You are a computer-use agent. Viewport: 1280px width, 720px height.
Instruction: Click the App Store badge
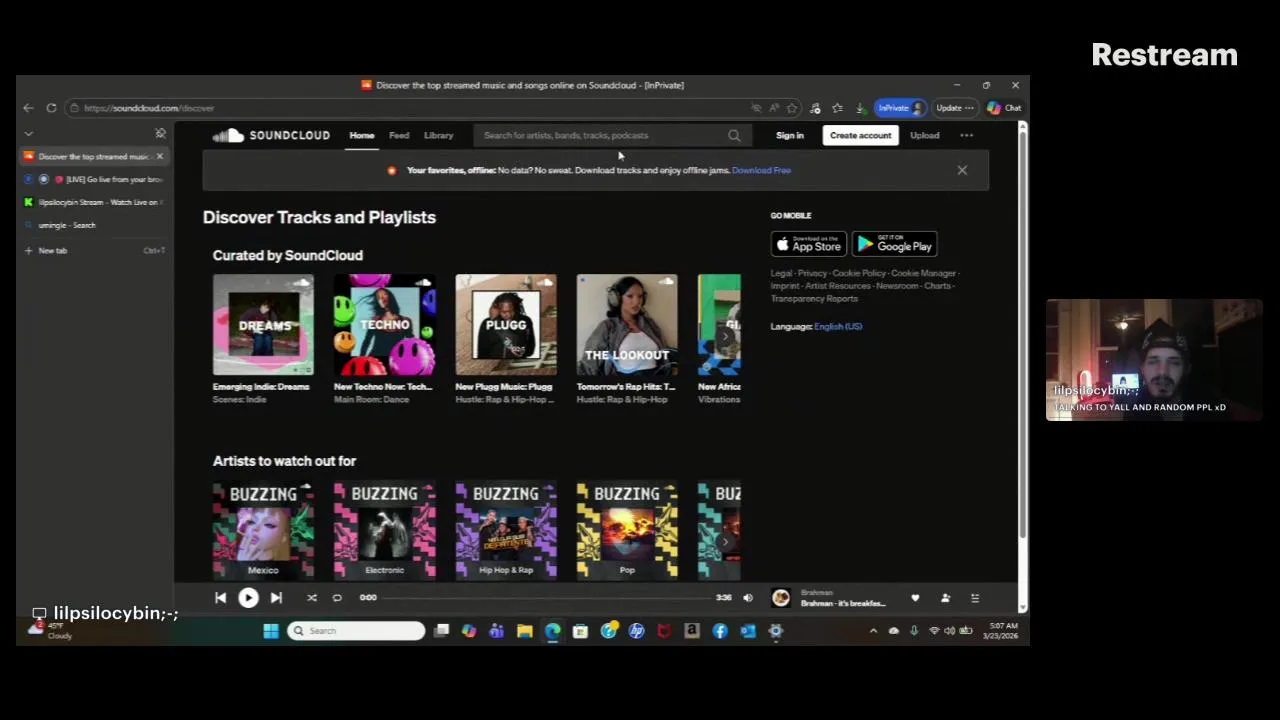coord(808,245)
